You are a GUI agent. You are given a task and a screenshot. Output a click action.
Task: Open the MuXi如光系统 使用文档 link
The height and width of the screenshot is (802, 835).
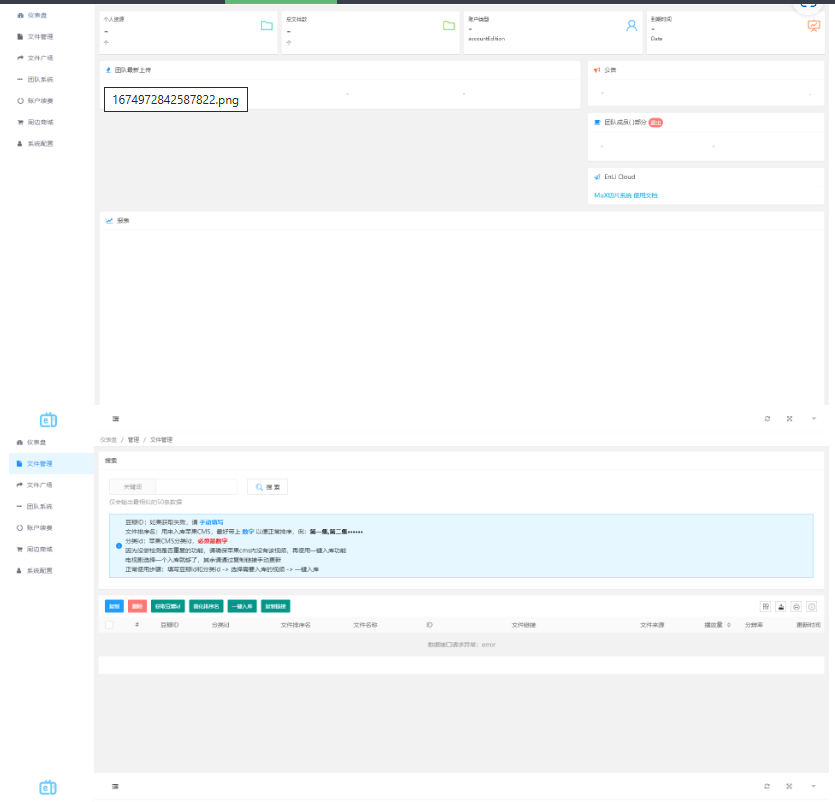626,195
